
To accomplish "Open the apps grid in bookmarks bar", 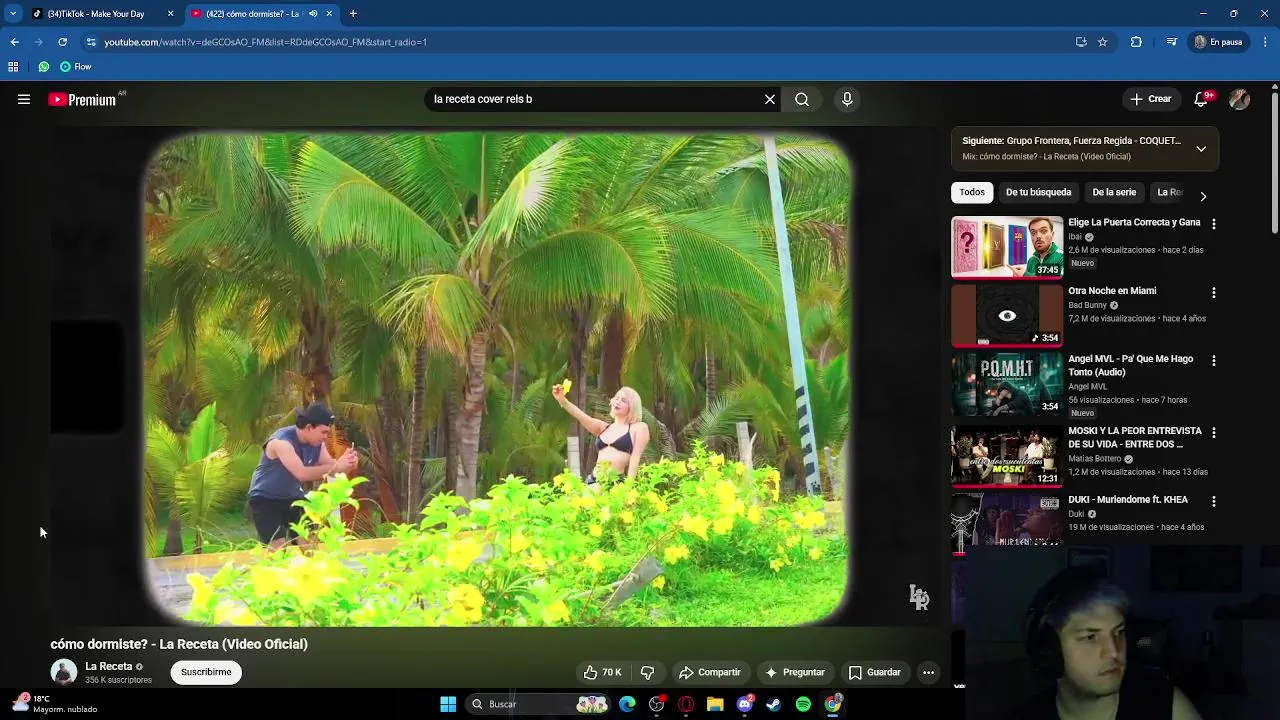I will click(x=13, y=67).
